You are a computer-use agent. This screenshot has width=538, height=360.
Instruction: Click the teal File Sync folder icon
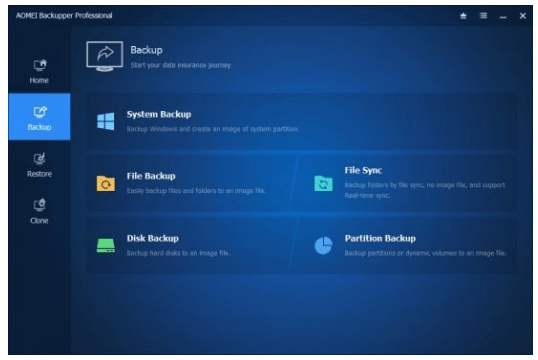tap(324, 183)
